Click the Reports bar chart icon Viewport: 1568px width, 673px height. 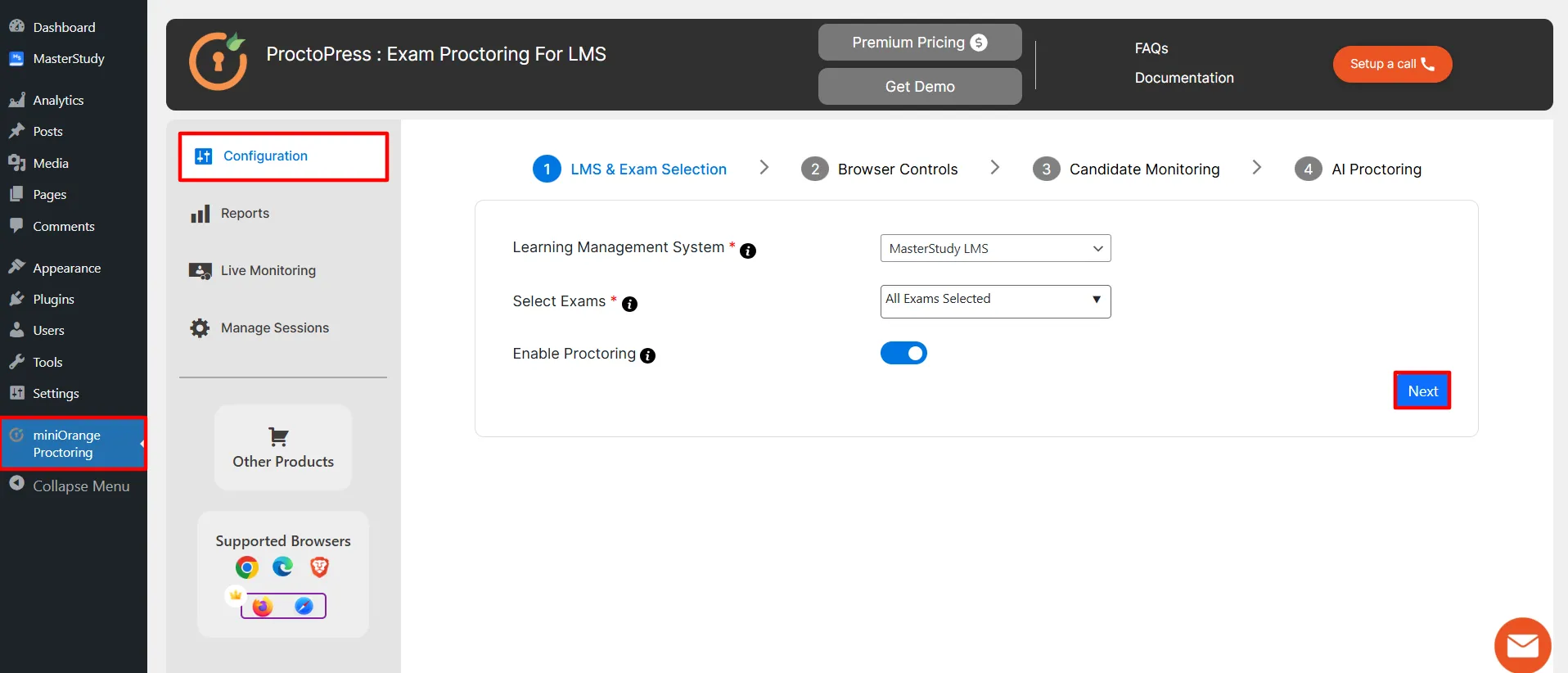point(201,214)
